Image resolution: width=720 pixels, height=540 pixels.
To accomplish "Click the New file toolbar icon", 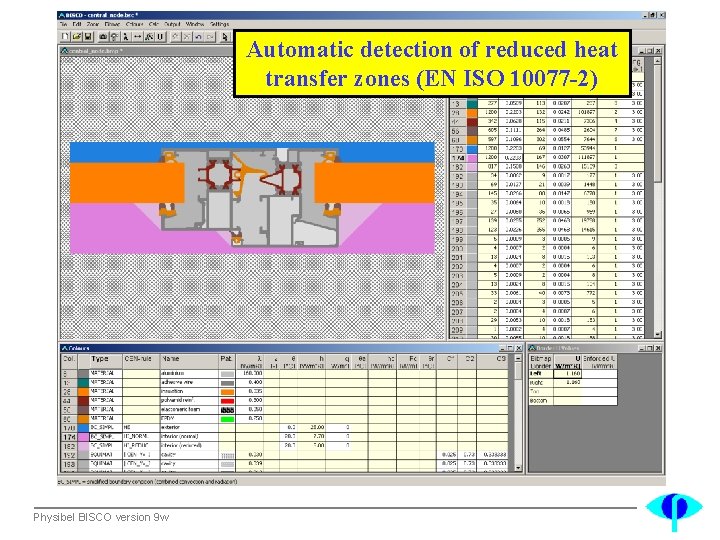I will pyautogui.click(x=65, y=36).
